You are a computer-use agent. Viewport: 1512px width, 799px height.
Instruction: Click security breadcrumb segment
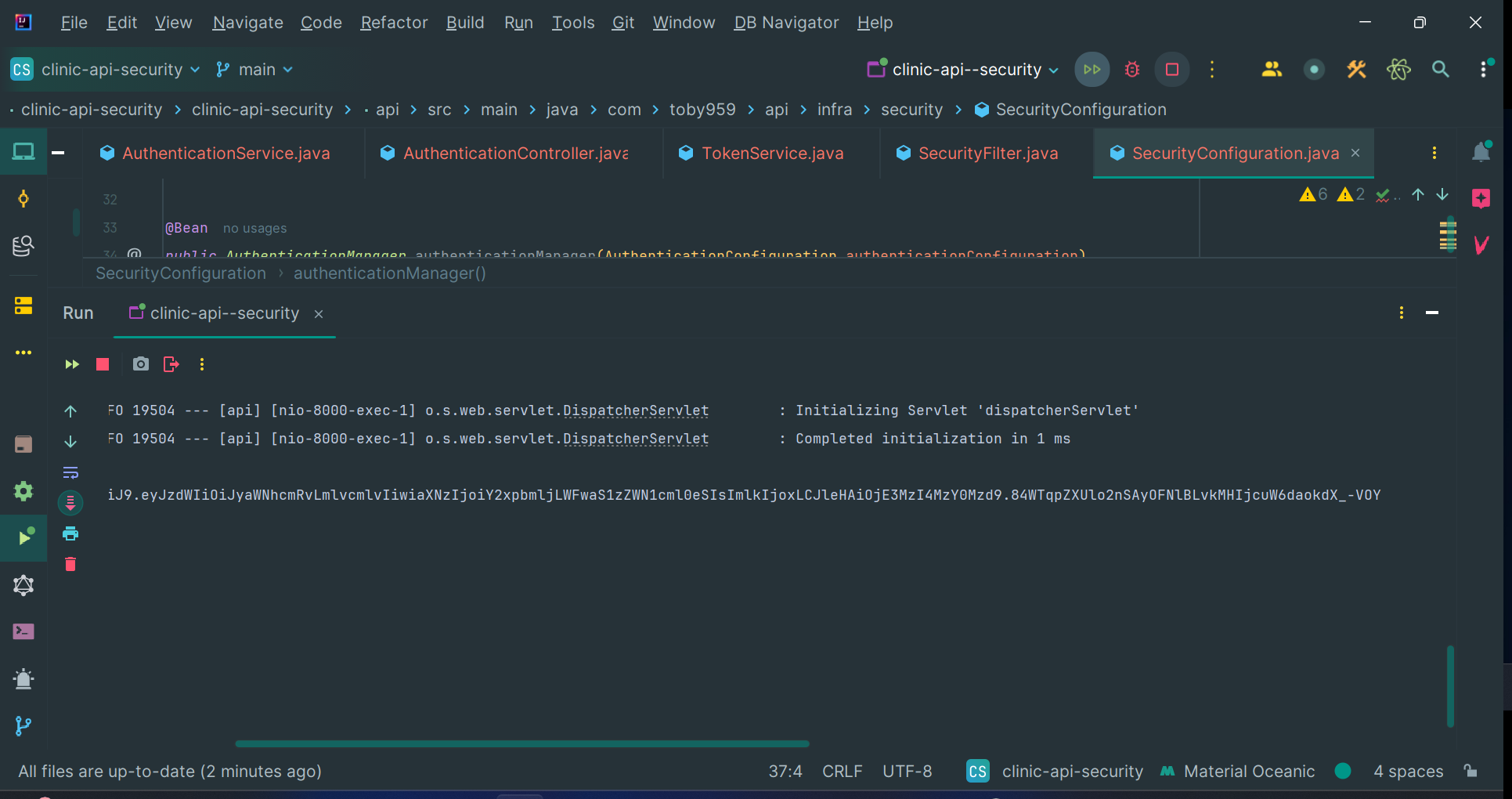911,110
